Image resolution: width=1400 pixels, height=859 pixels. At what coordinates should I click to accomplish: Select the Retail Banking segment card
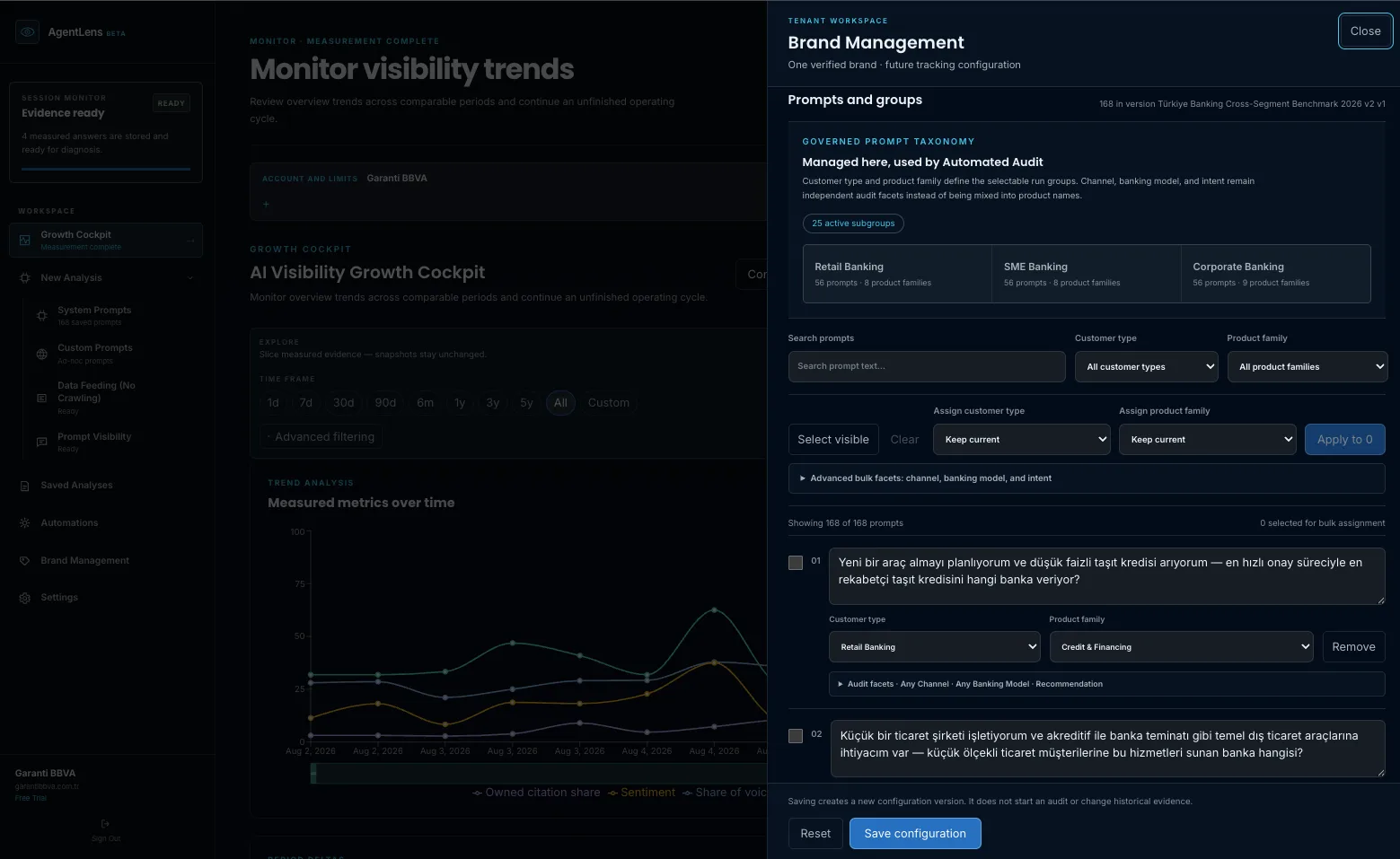pyautogui.click(x=897, y=274)
